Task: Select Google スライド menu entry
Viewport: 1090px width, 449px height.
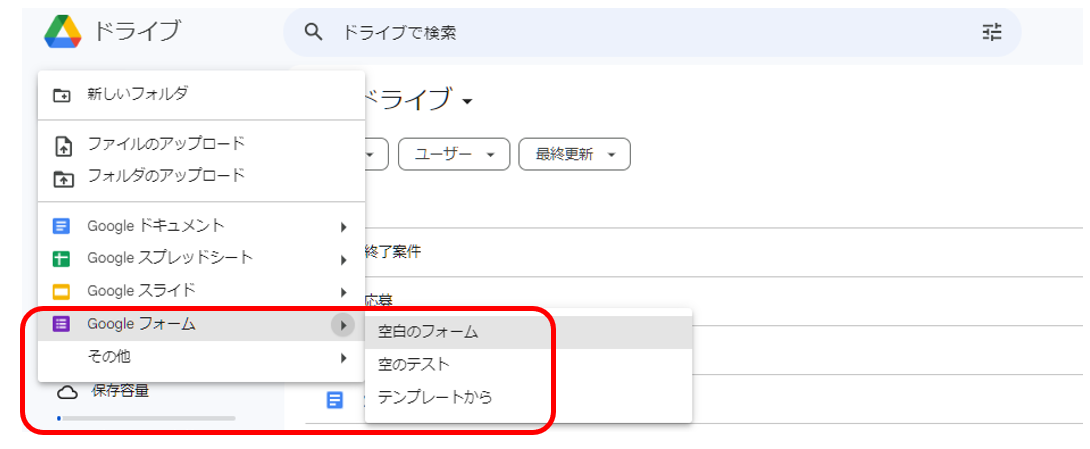Action: point(202,291)
